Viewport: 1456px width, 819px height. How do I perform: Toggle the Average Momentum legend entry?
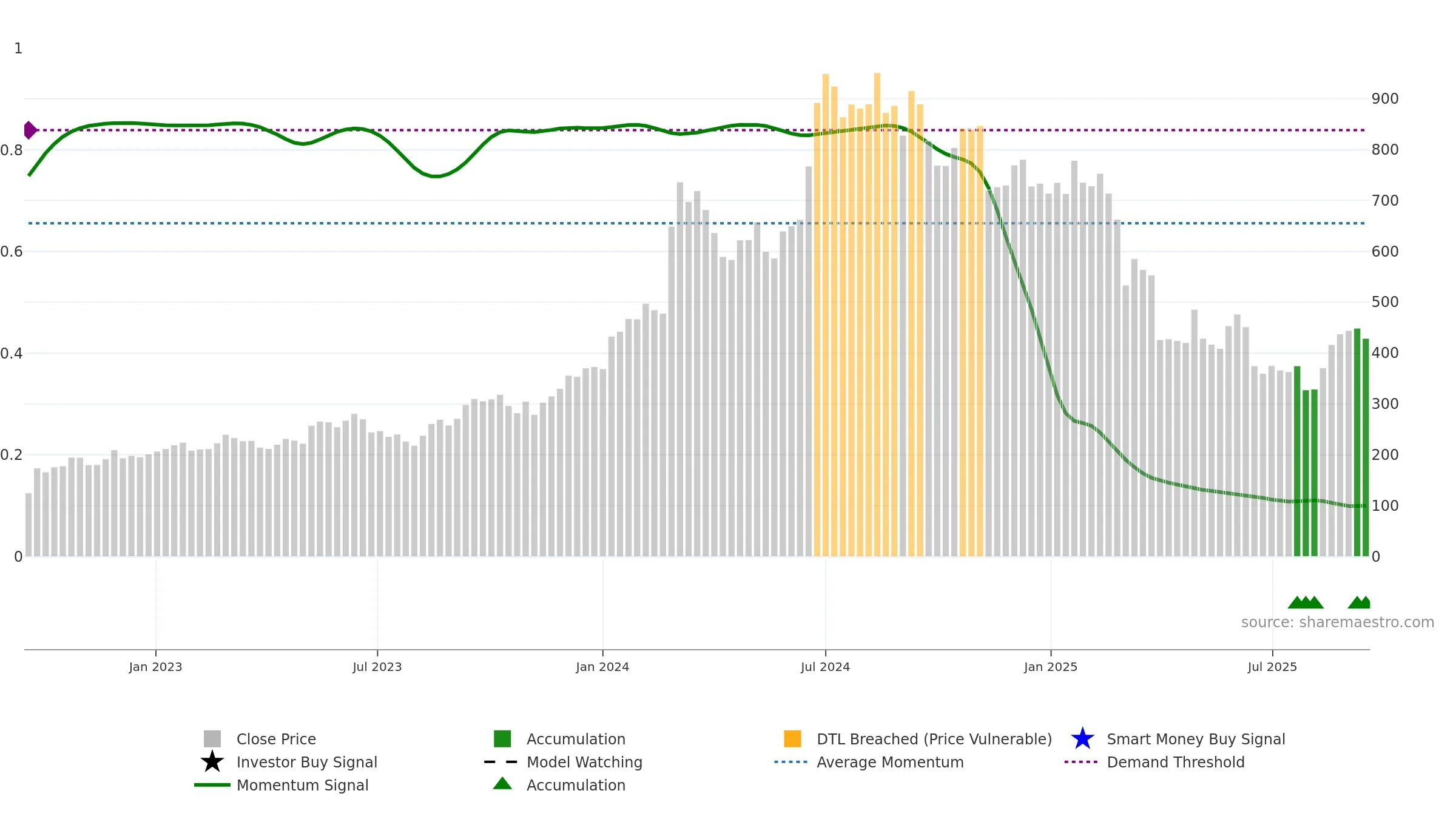[890, 762]
